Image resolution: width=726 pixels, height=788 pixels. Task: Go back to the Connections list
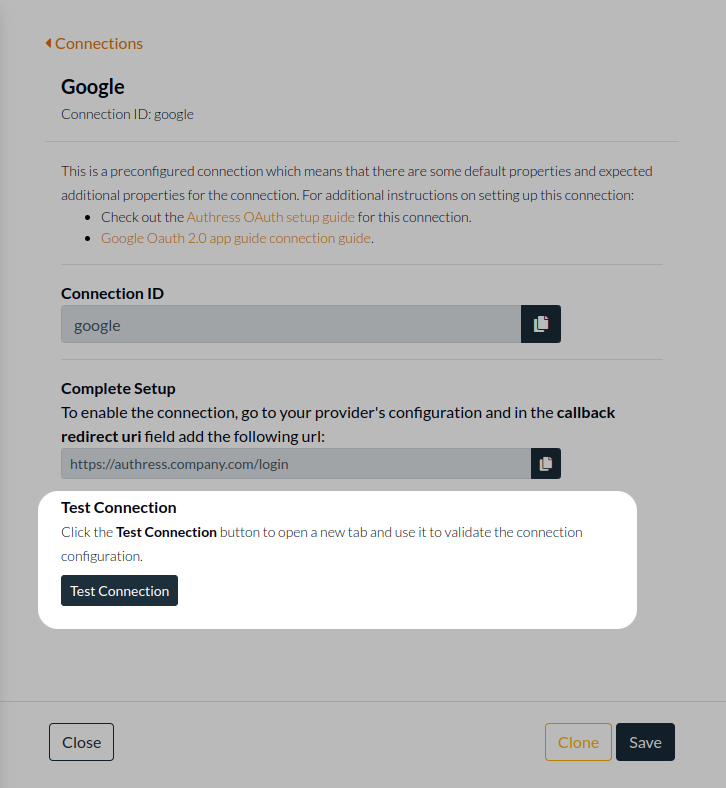[x=98, y=43]
